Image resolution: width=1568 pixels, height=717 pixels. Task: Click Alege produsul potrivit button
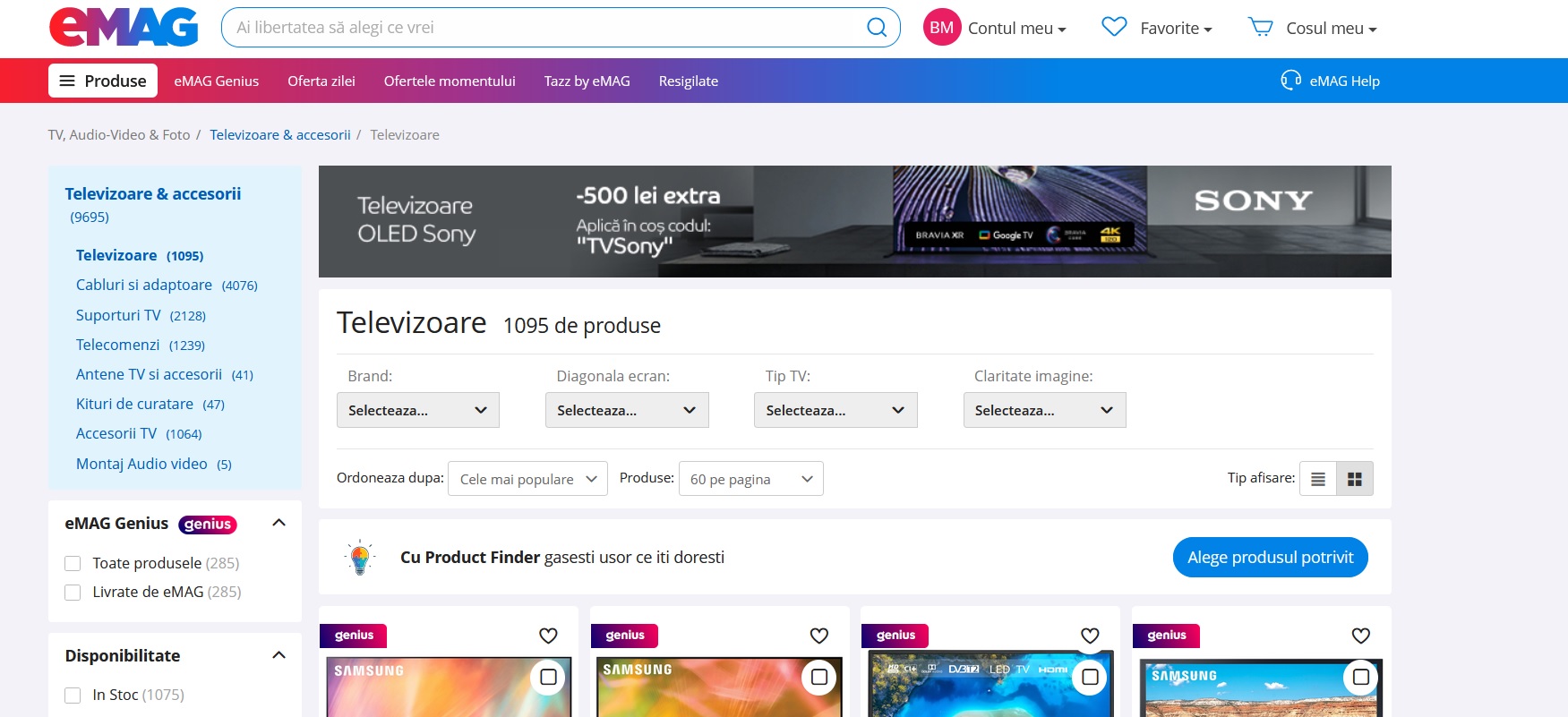(1270, 557)
